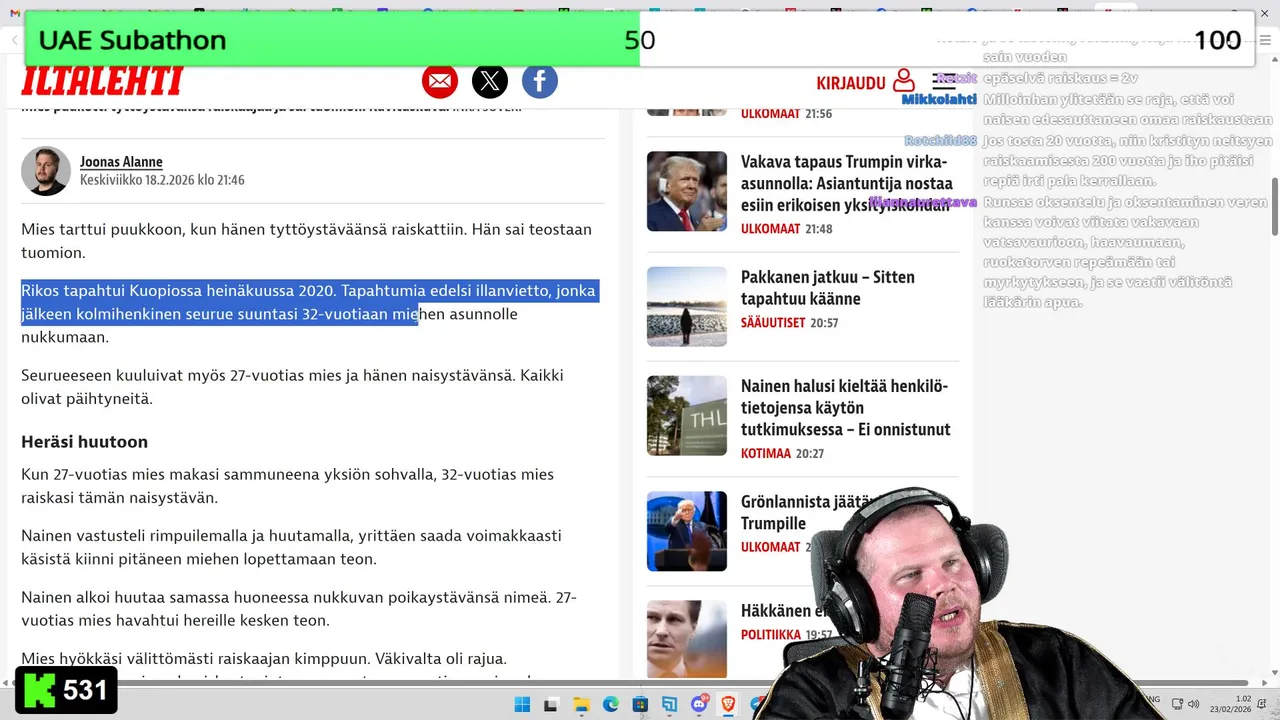
Task: Open Discord from the taskbar
Action: 699,705
